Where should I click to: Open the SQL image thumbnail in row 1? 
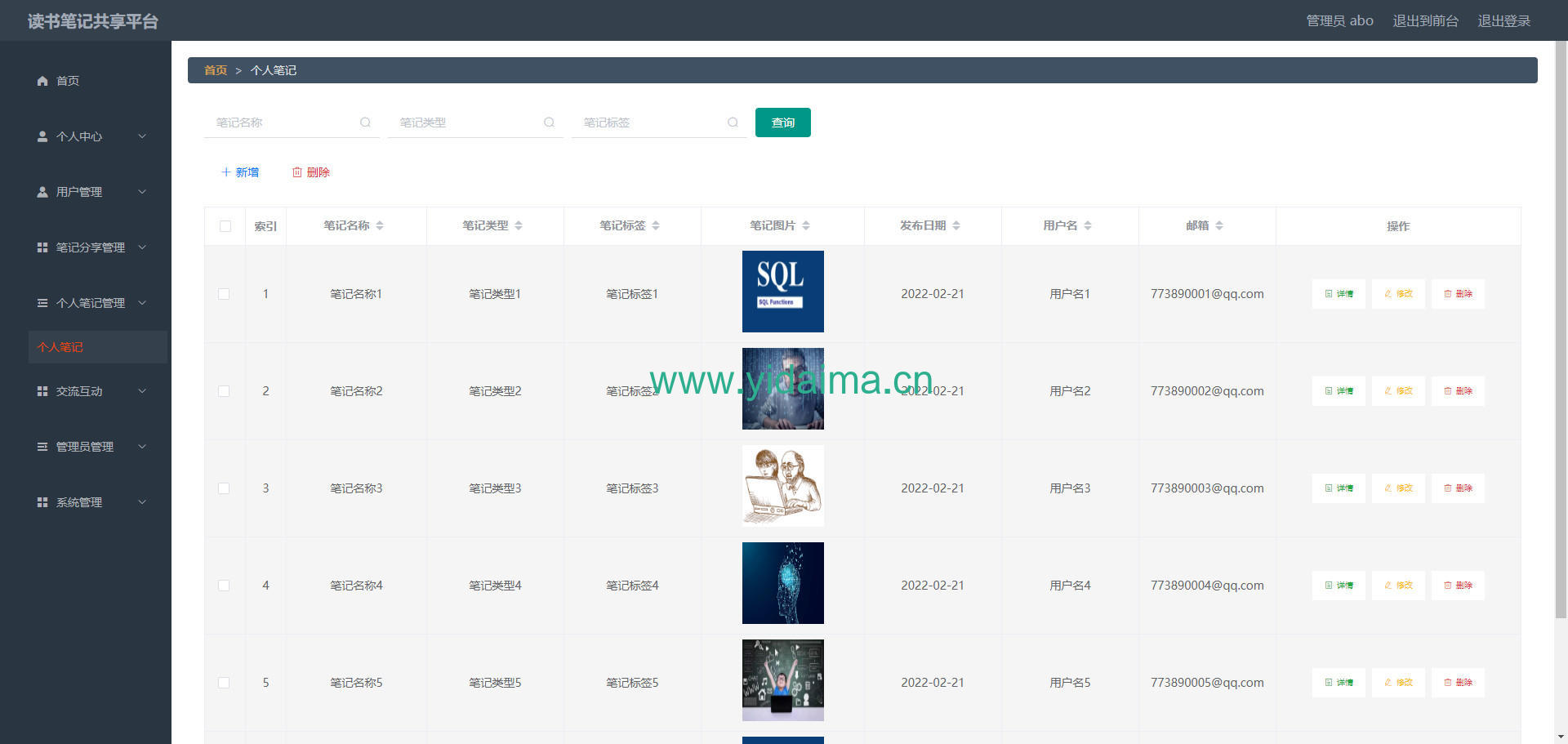tap(783, 292)
